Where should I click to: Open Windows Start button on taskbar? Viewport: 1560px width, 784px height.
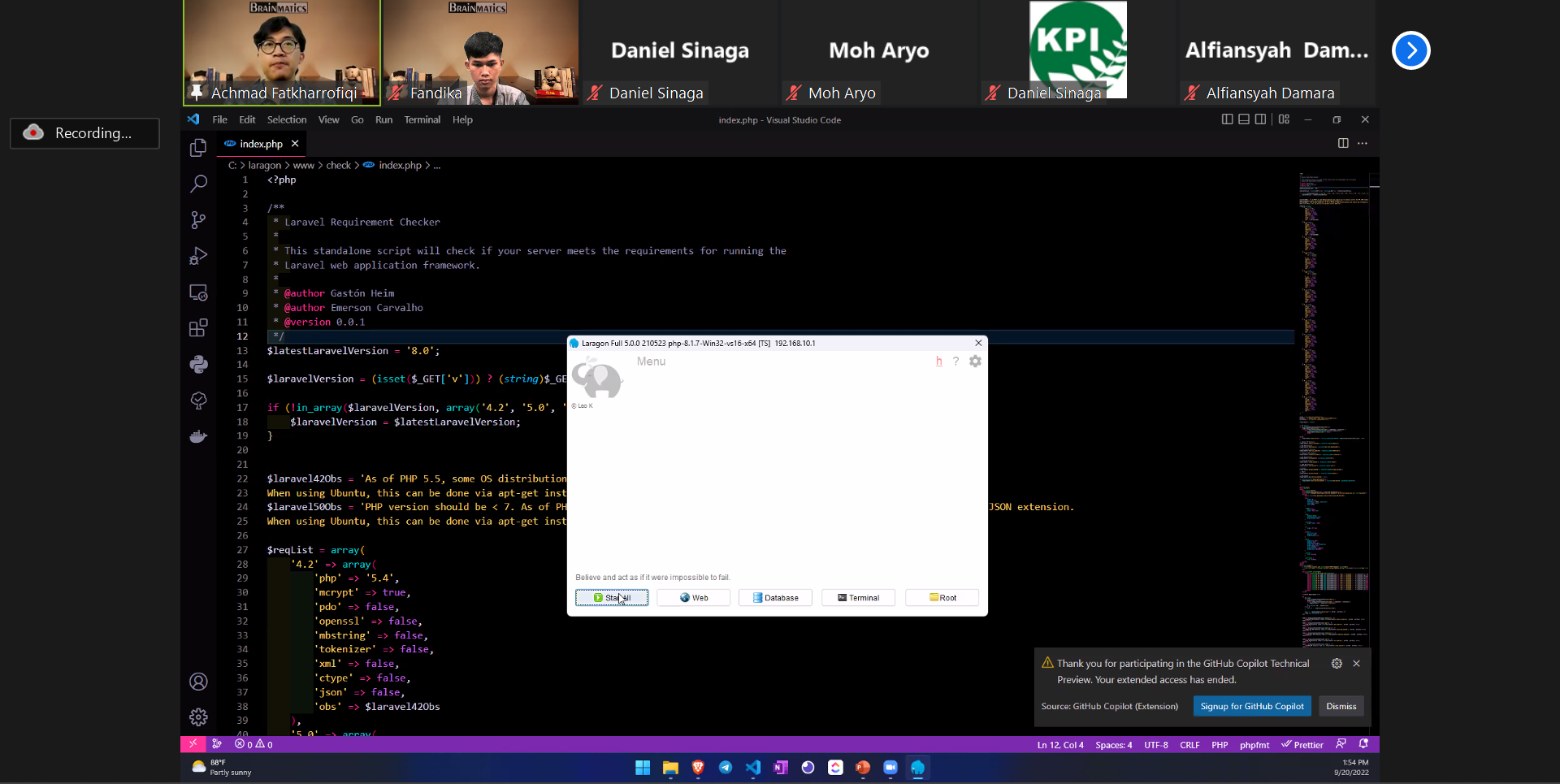[x=642, y=768]
